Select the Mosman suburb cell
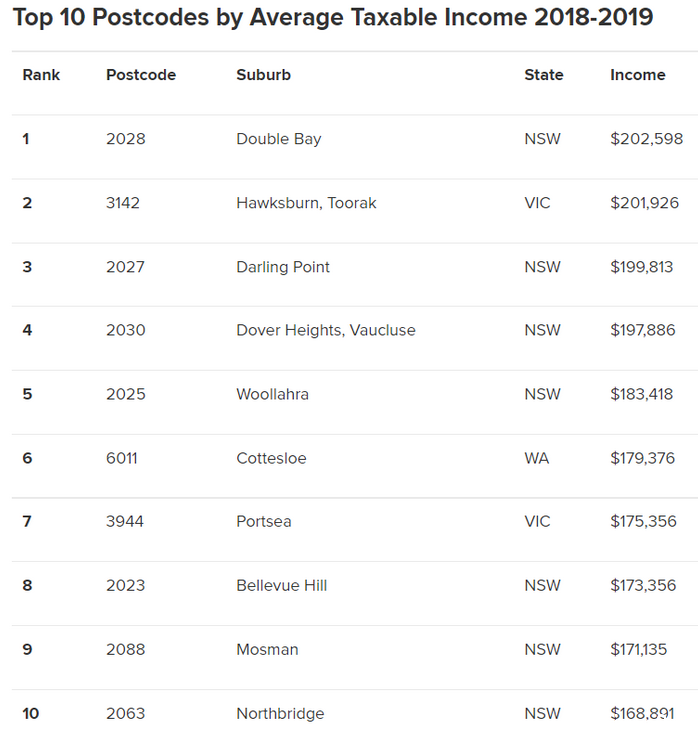The width and height of the screenshot is (698, 736). (267, 649)
